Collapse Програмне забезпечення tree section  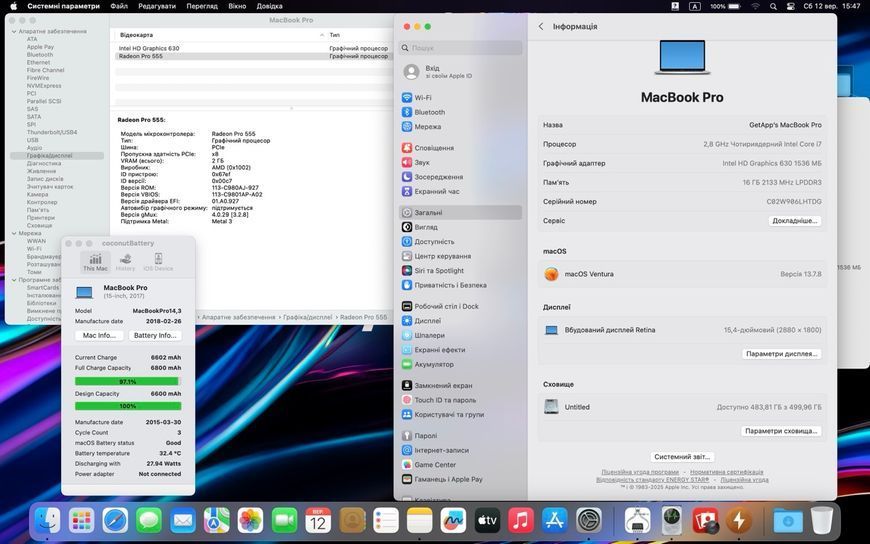14,280
